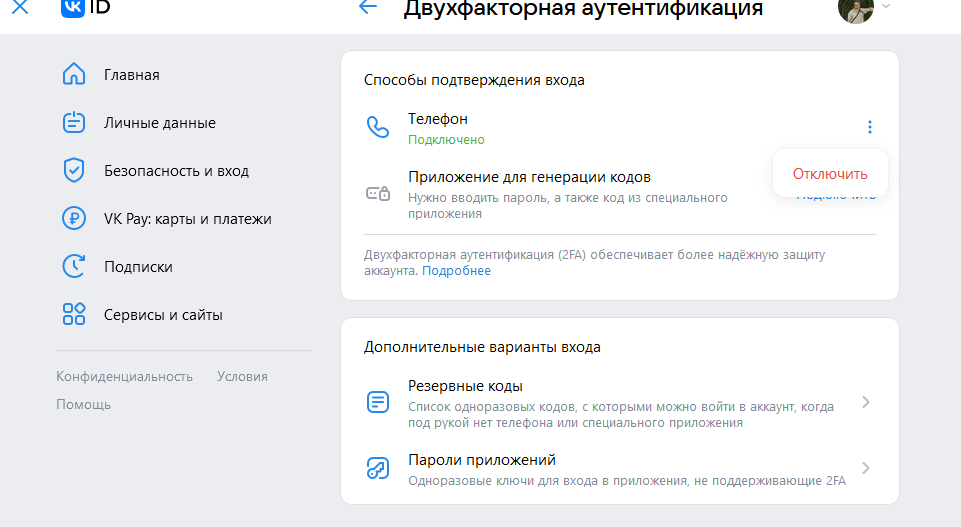Click the Личные данные profile card icon

point(74,123)
